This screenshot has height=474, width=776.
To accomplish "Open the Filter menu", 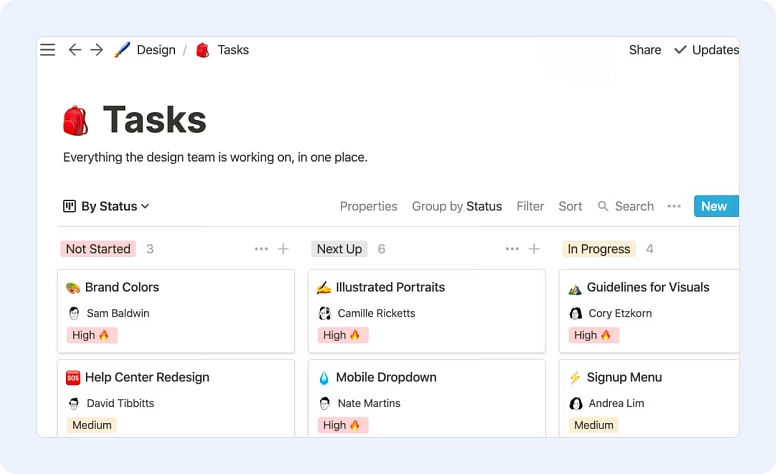I will pos(530,206).
